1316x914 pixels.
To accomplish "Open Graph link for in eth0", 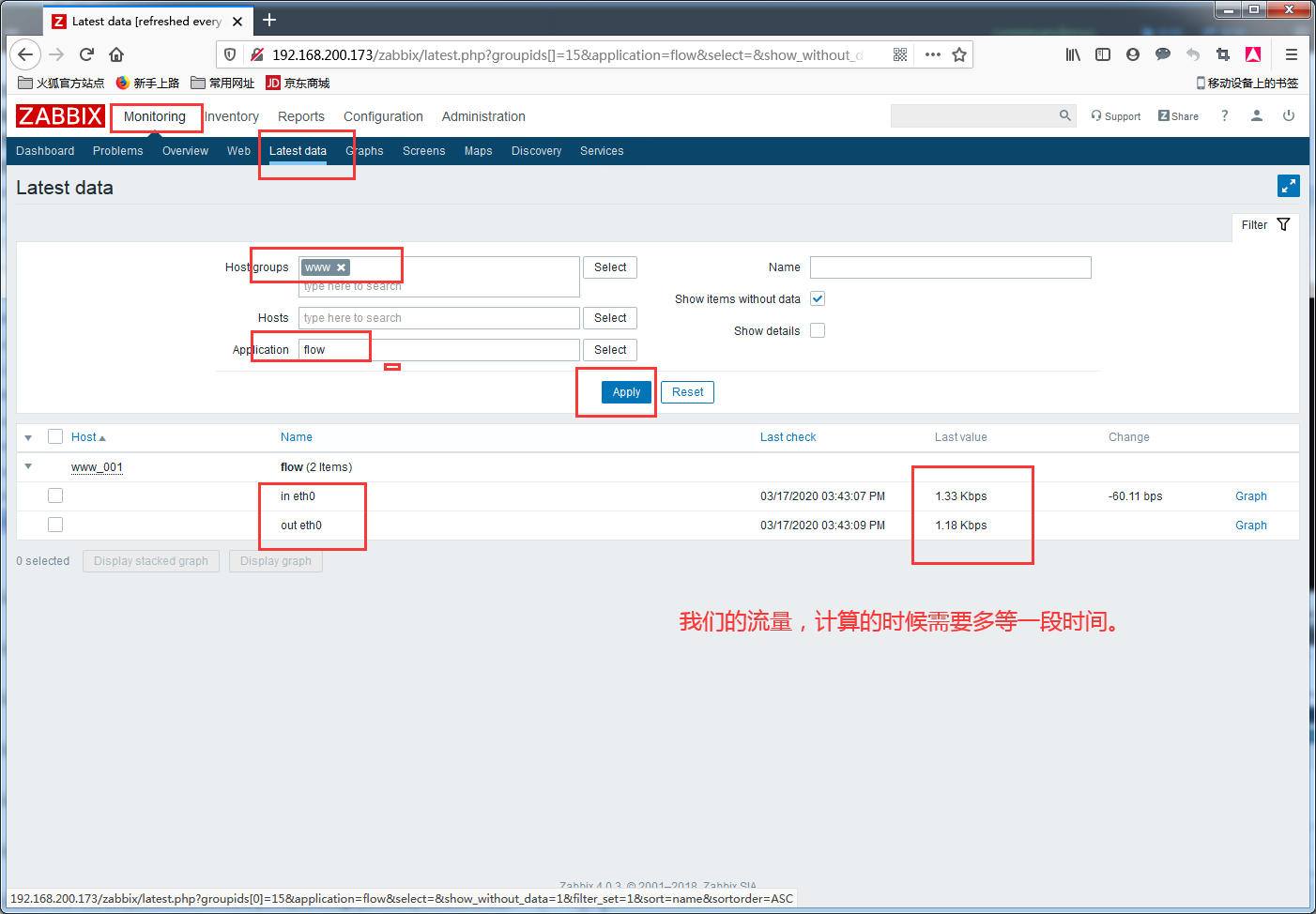I will tap(1251, 496).
